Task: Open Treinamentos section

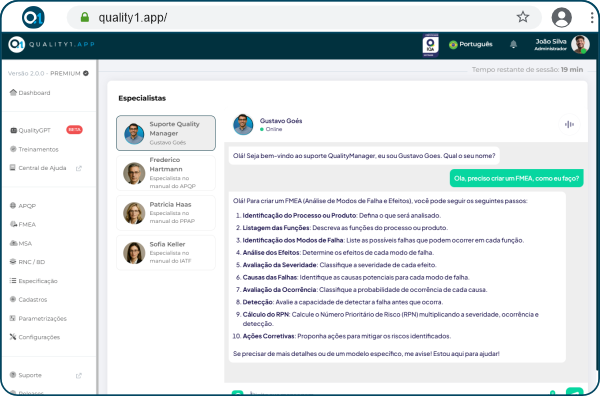Action: [x=34, y=149]
